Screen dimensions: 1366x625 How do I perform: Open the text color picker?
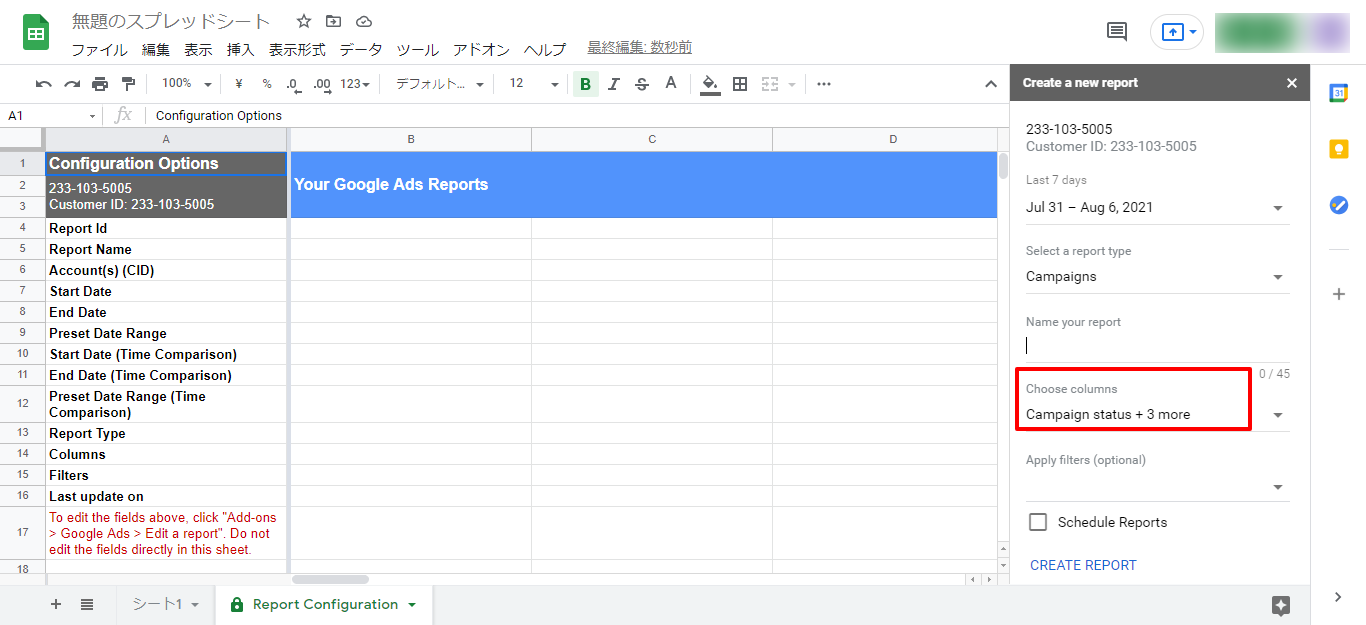pyautogui.click(x=671, y=84)
